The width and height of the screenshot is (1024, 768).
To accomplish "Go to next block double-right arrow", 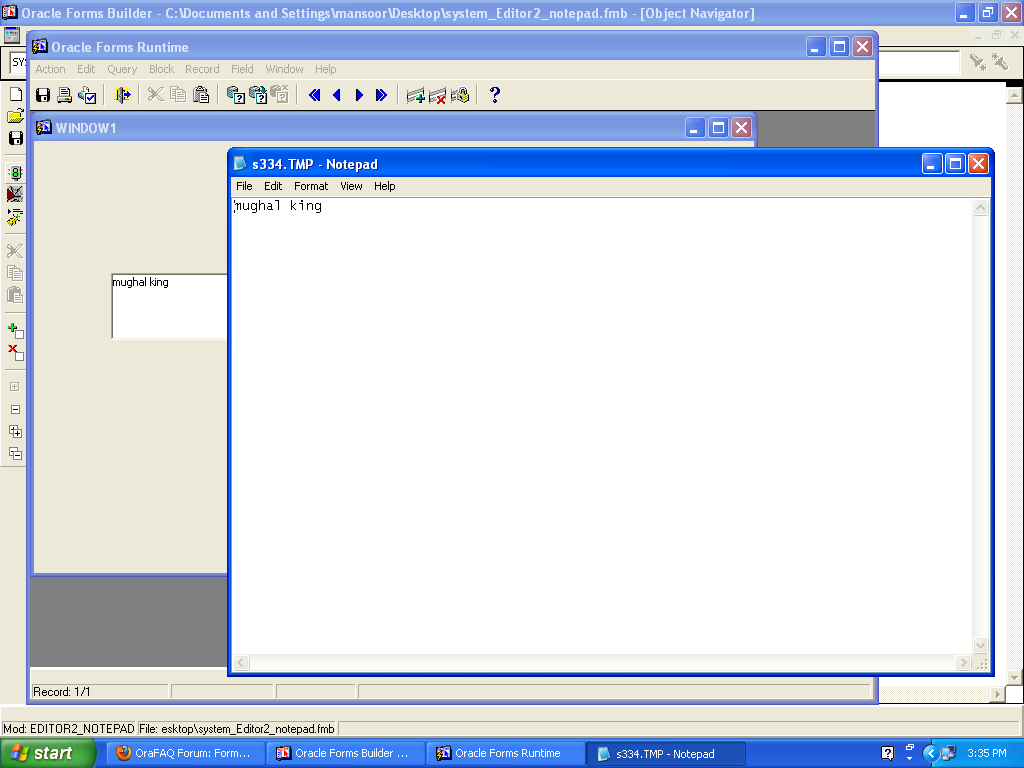I will click(x=381, y=95).
